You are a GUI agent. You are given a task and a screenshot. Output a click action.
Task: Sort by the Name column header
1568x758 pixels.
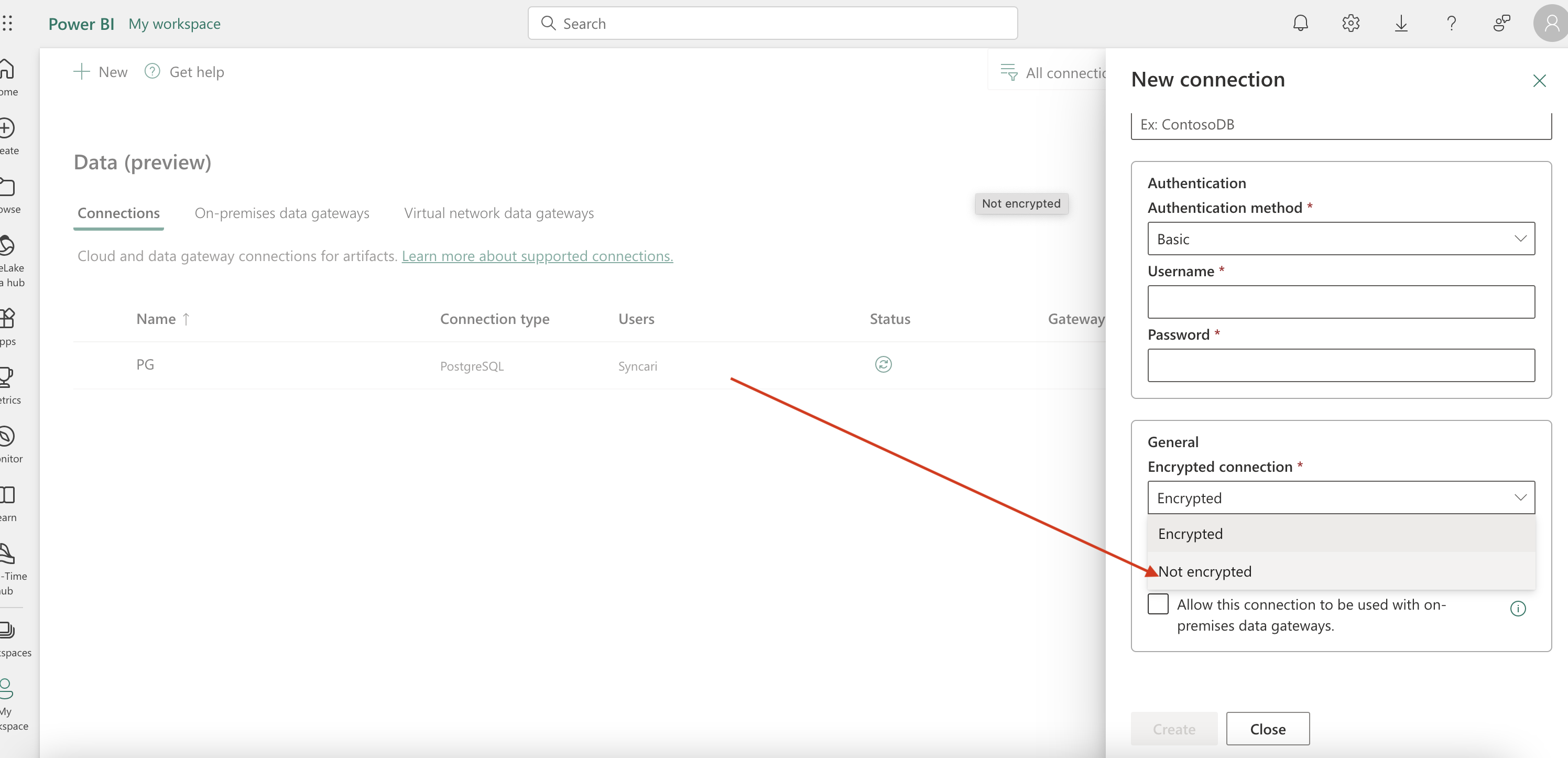pyautogui.click(x=163, y=319)
